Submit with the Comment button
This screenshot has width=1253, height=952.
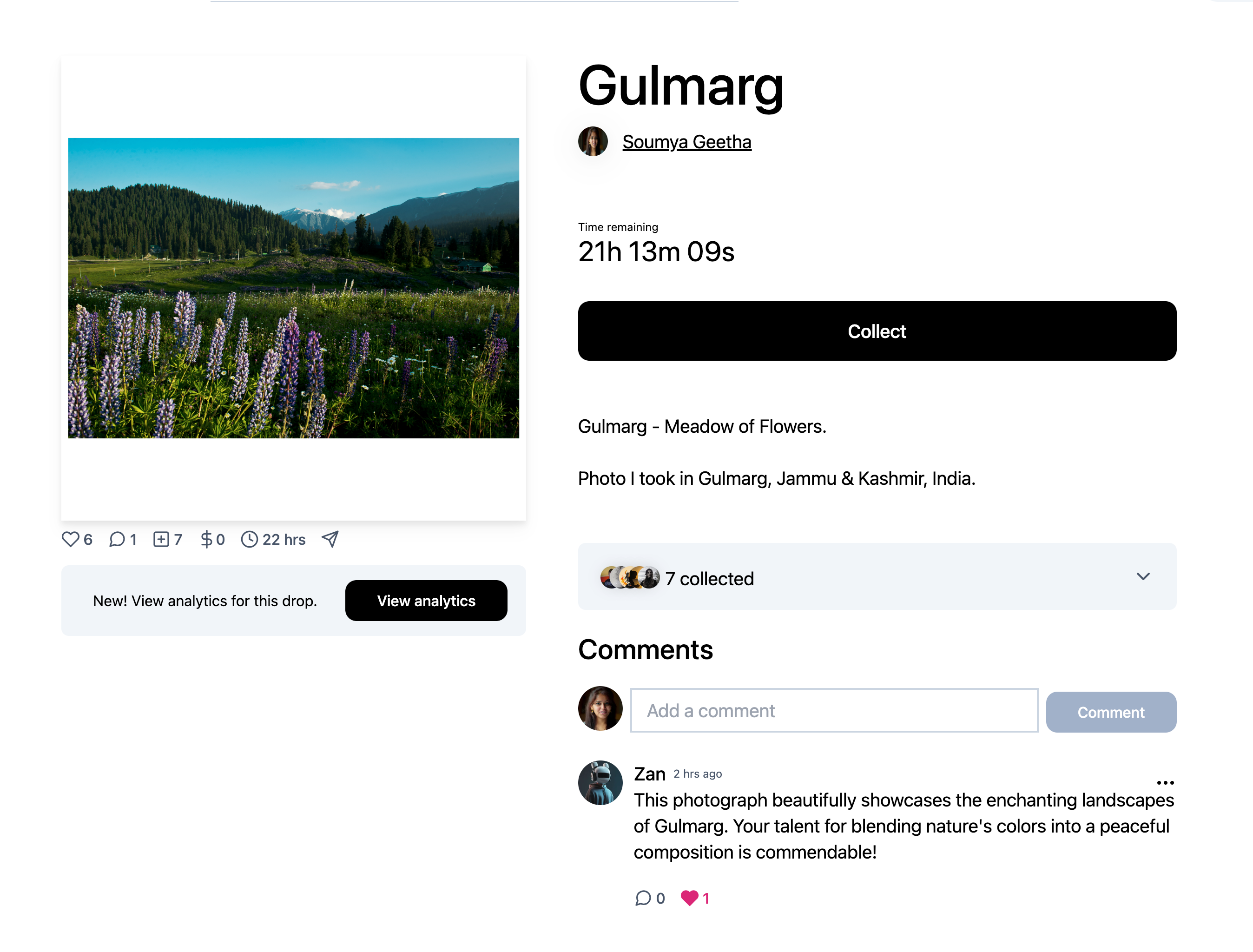click(1111, 712)
